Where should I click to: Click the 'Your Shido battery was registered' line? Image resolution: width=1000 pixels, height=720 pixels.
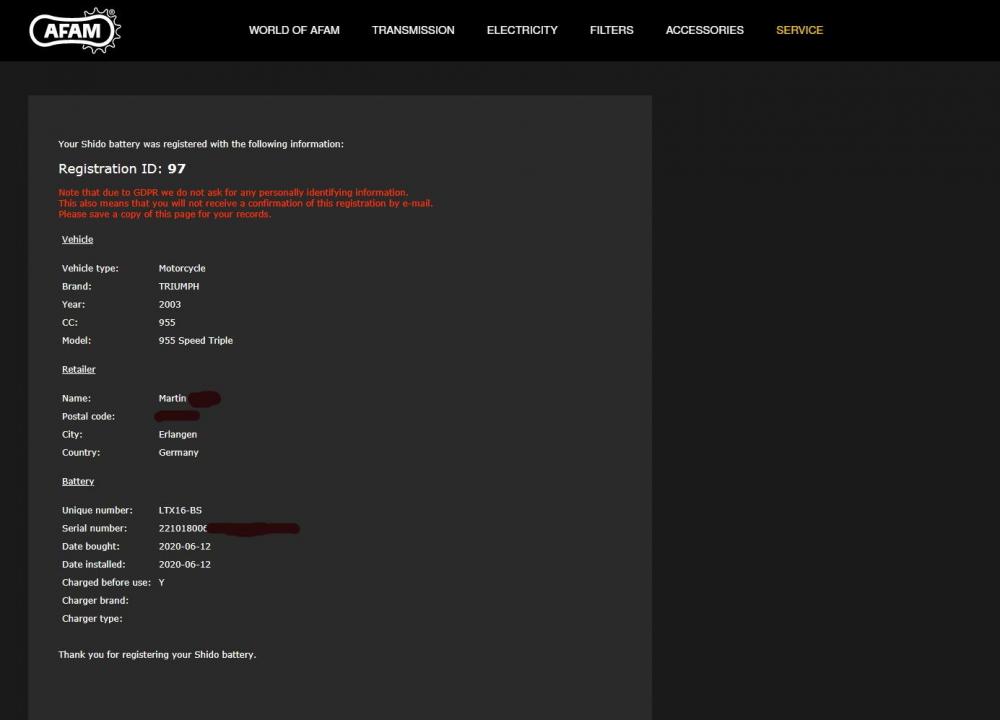(x=201, y=144)
